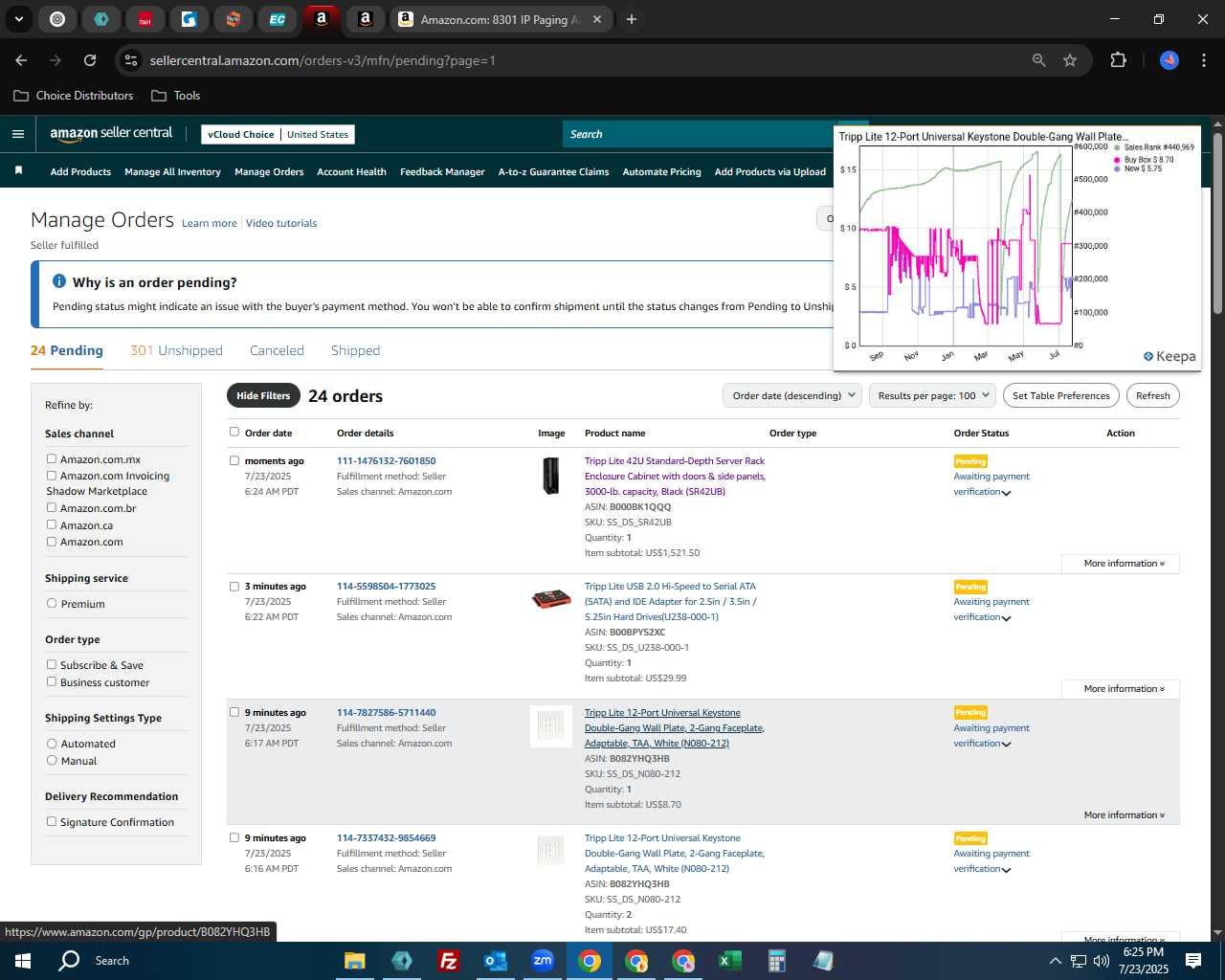Bookmark this page with the star icon
The height and width of the screenshot is (980, 1225).
[1070, 60]
